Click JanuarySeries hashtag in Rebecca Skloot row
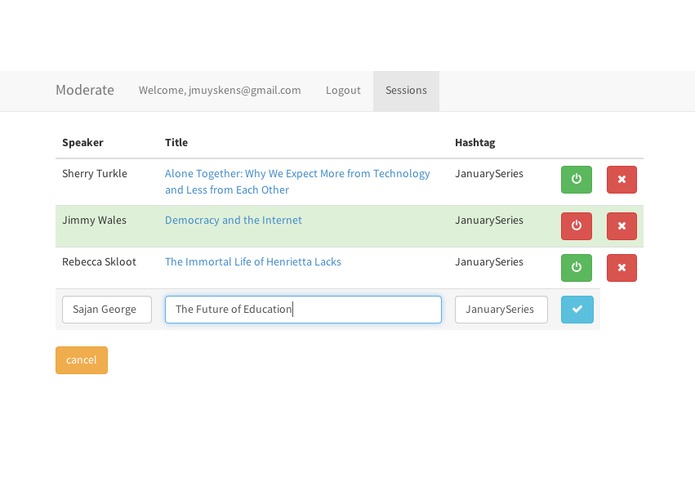Image resolution: width=695 pixels, height=494 pixels. click(489, 262)
